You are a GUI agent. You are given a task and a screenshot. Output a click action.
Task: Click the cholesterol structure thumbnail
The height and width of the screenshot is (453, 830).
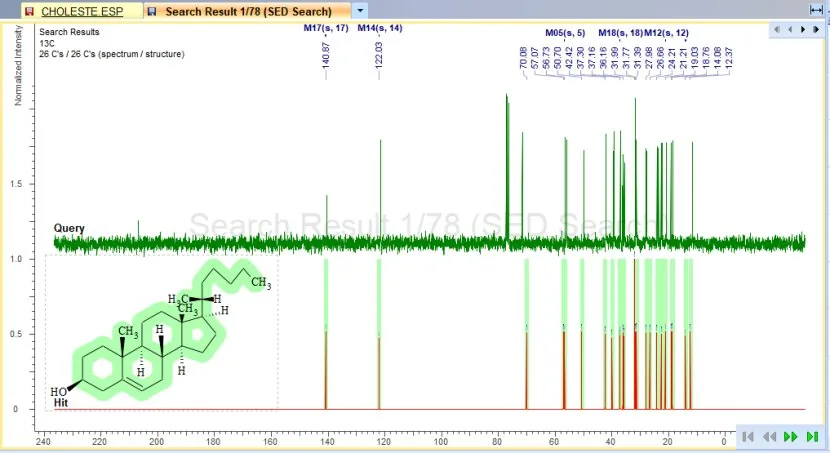[x=161, y=332]
